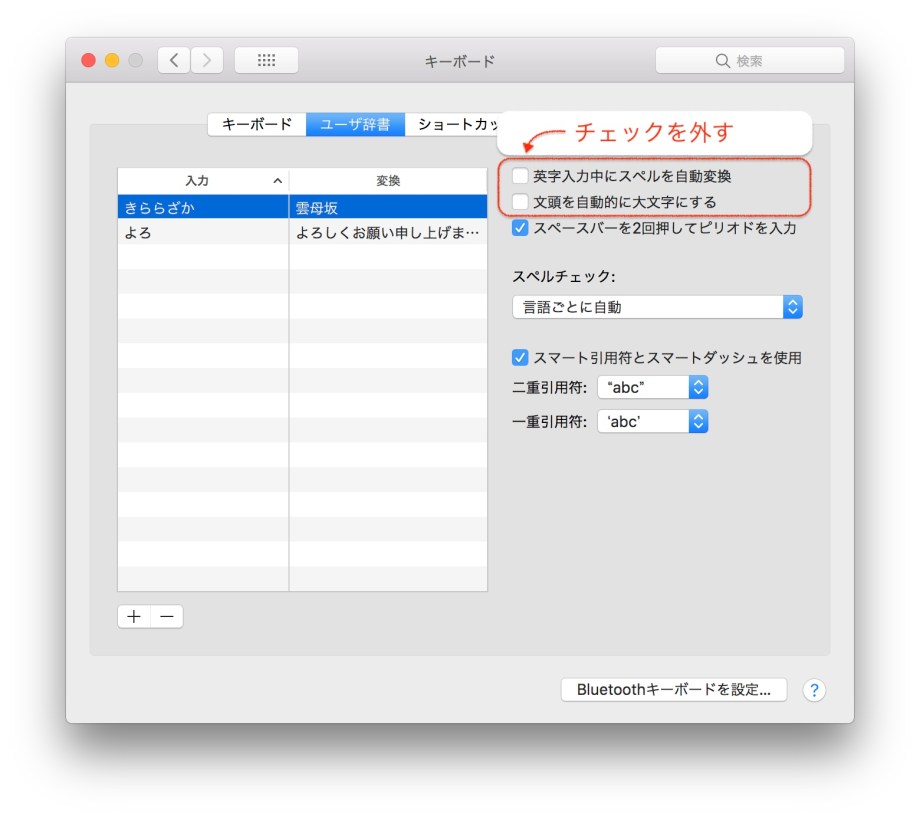Screen dimensions: 920x817
Task: Go back with the left chevron button
Action: [174, 60]
